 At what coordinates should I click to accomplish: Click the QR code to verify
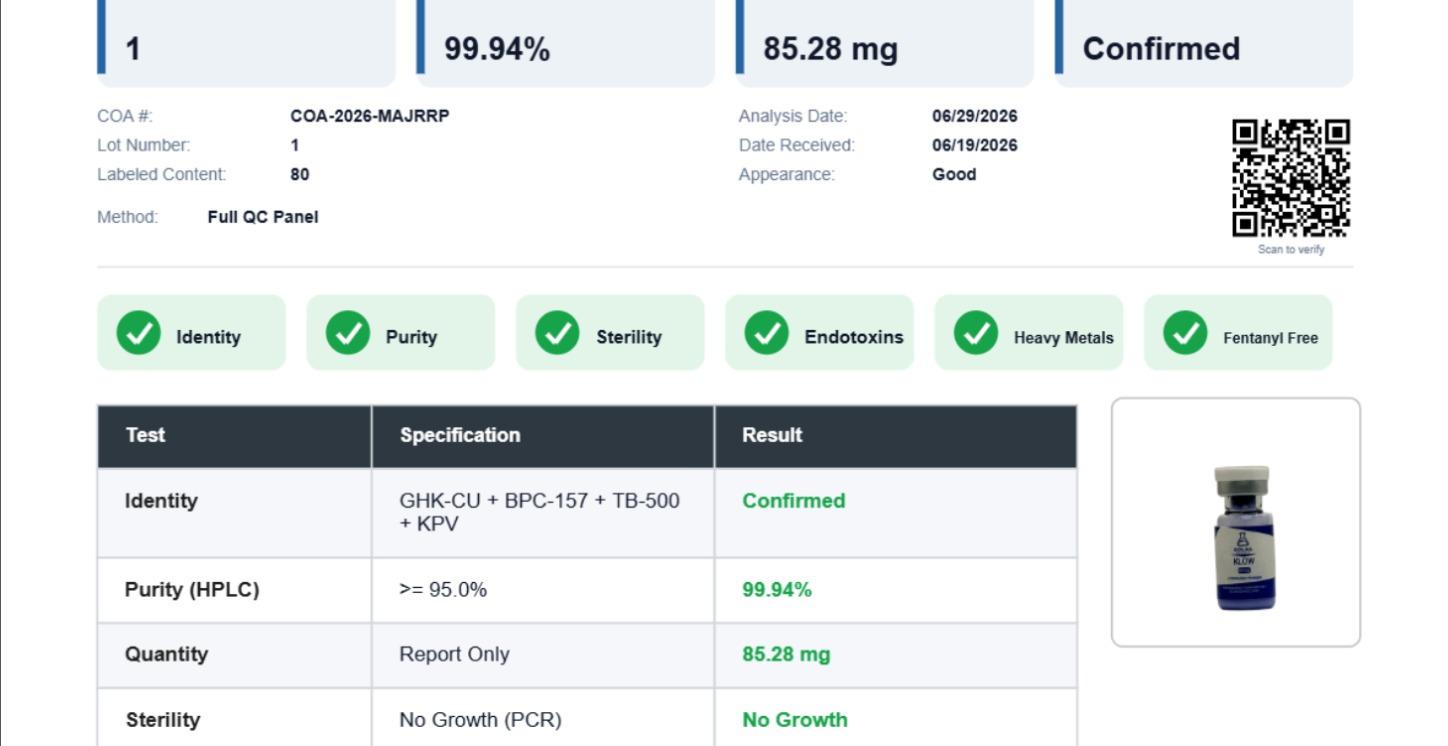coord(1291,178)
